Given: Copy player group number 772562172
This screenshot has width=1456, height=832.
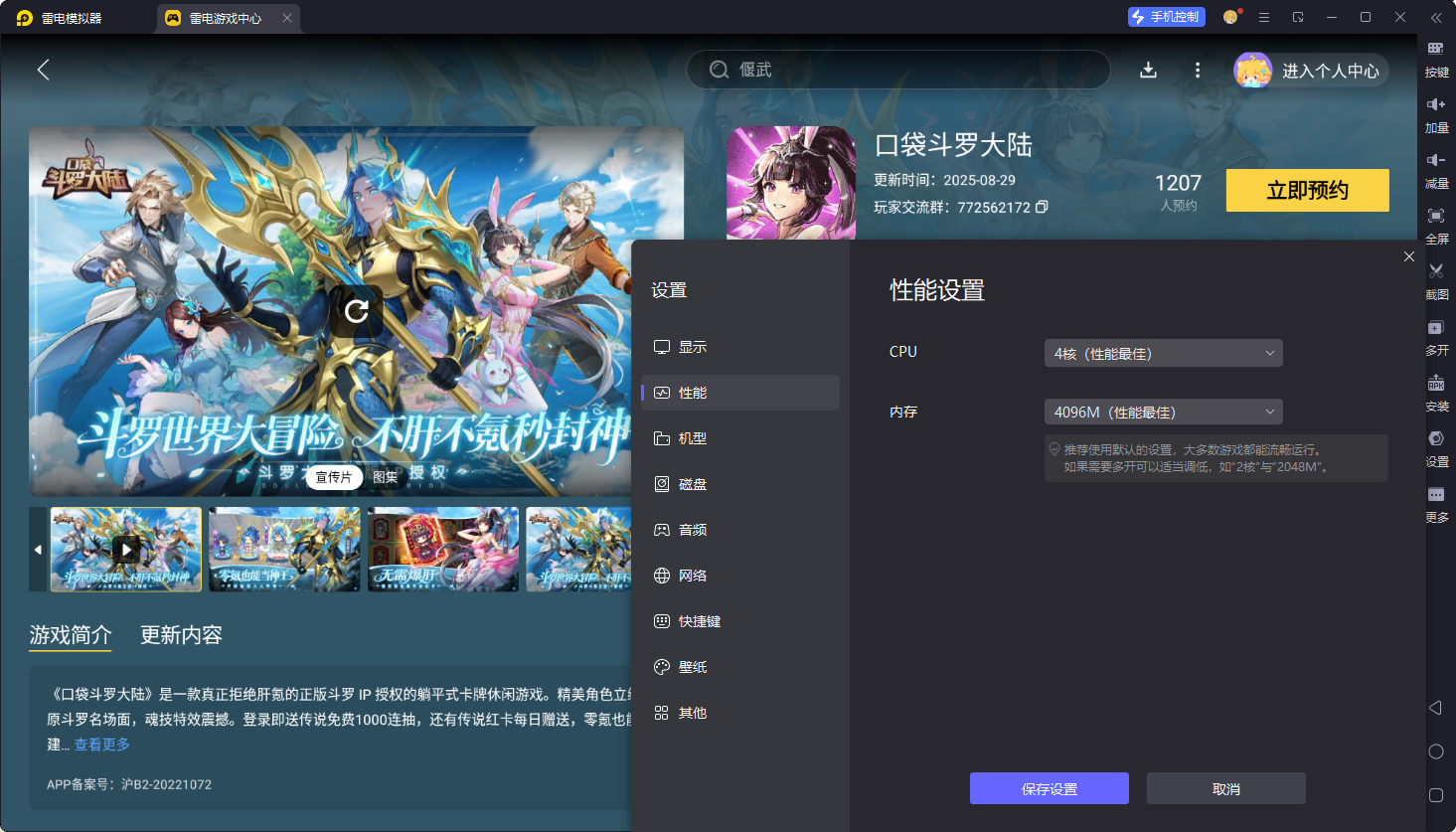Looking at the screenshot, I should click(x=1042, y=207).
